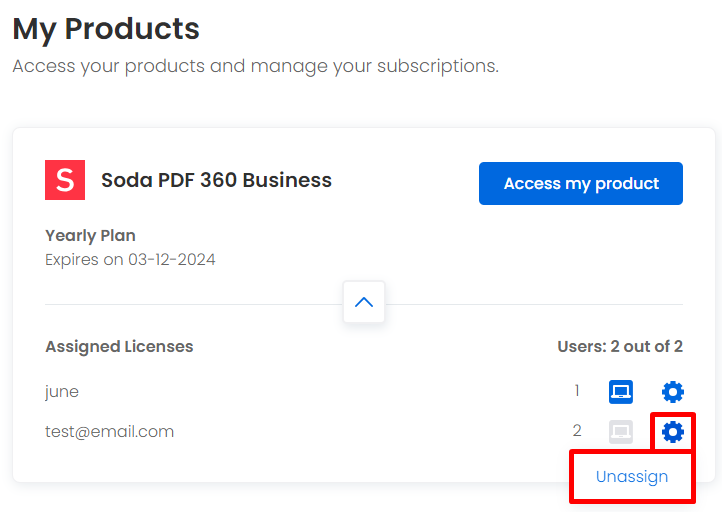722x512 pixels.
Task: Click the Users: 2 out of 2 label
Action: pyautogui.click(x=620, y=346)
